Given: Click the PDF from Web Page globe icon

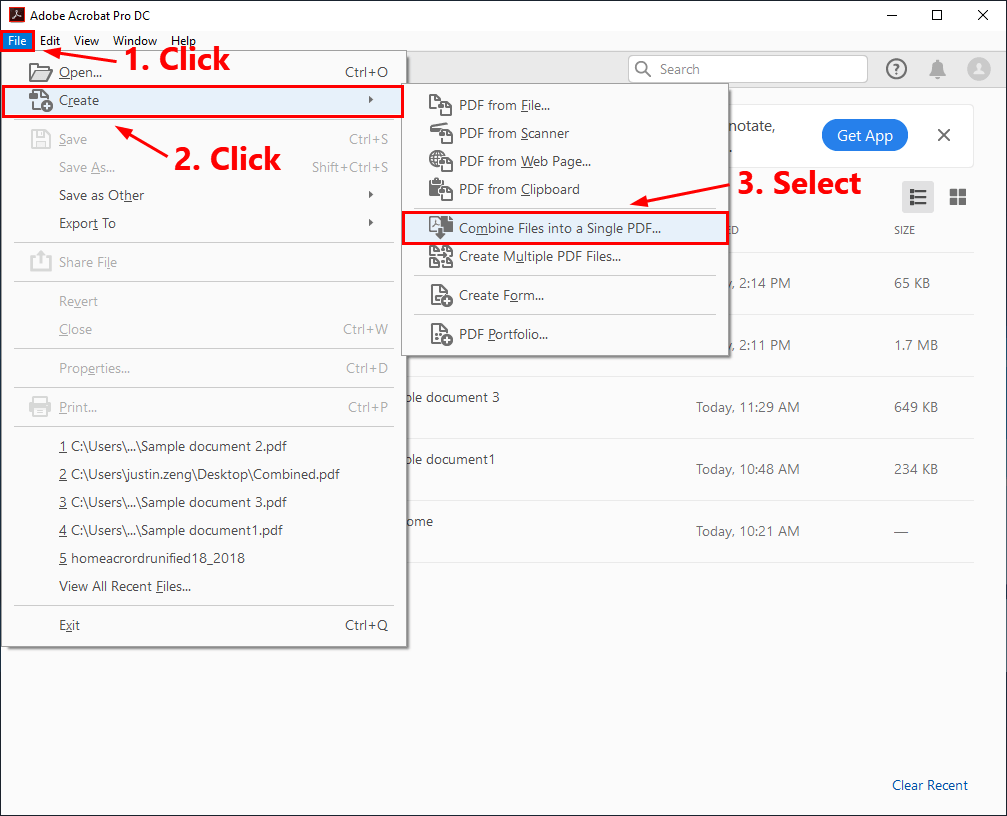Looking at the screenshot, I should [441, 161].
